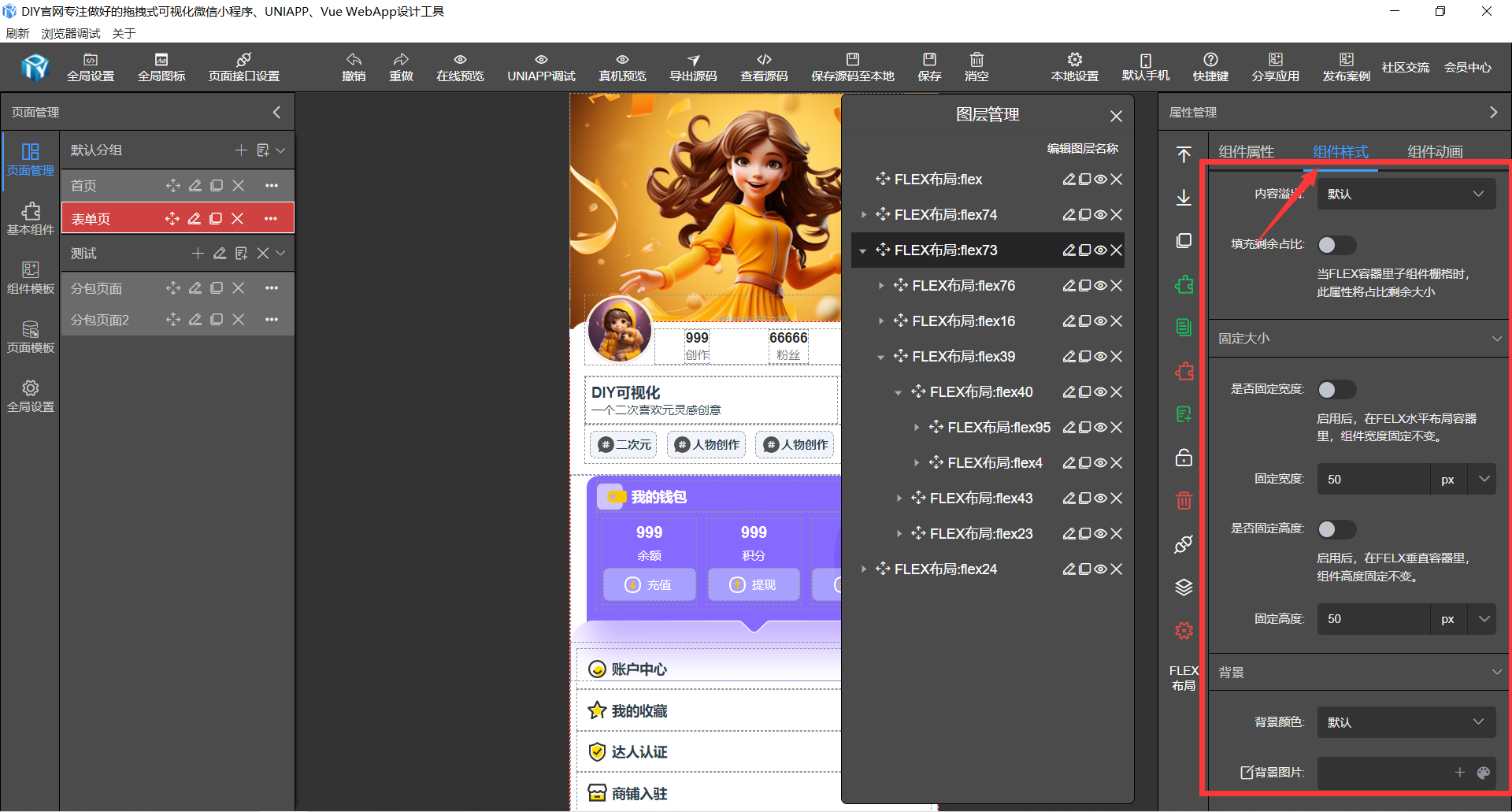The width and height of the screenshot is (1512, 812).
Task: Open the 固定高度 unit dropdown
Action: pyautogui.click(x=1484, y=619)
